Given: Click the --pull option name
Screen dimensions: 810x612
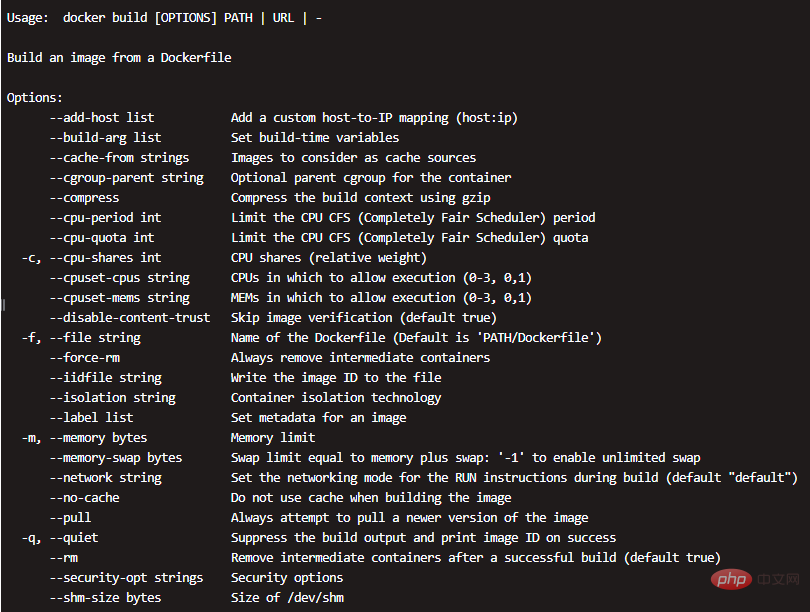Looking at the screenshot, I should coord(70,518).
